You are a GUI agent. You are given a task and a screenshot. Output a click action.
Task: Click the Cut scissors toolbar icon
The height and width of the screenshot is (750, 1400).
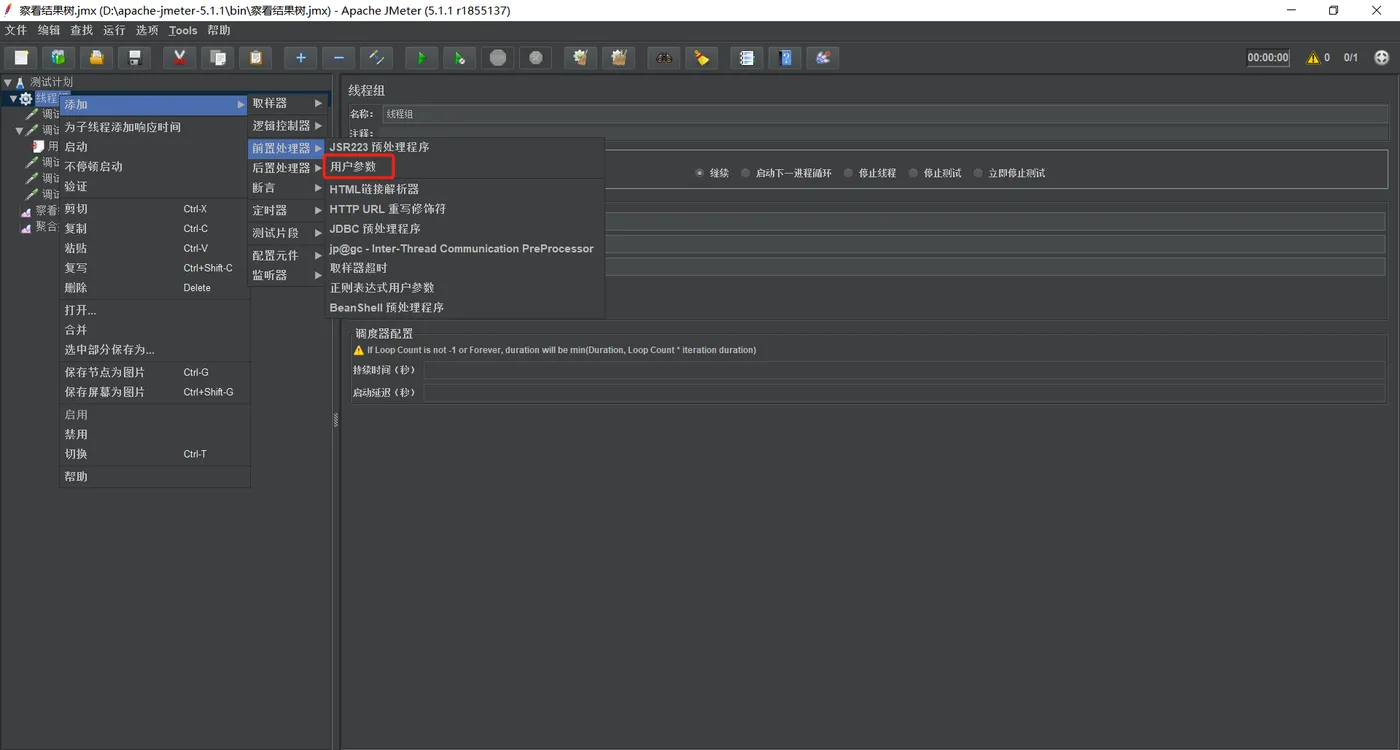tap(179, 58)
